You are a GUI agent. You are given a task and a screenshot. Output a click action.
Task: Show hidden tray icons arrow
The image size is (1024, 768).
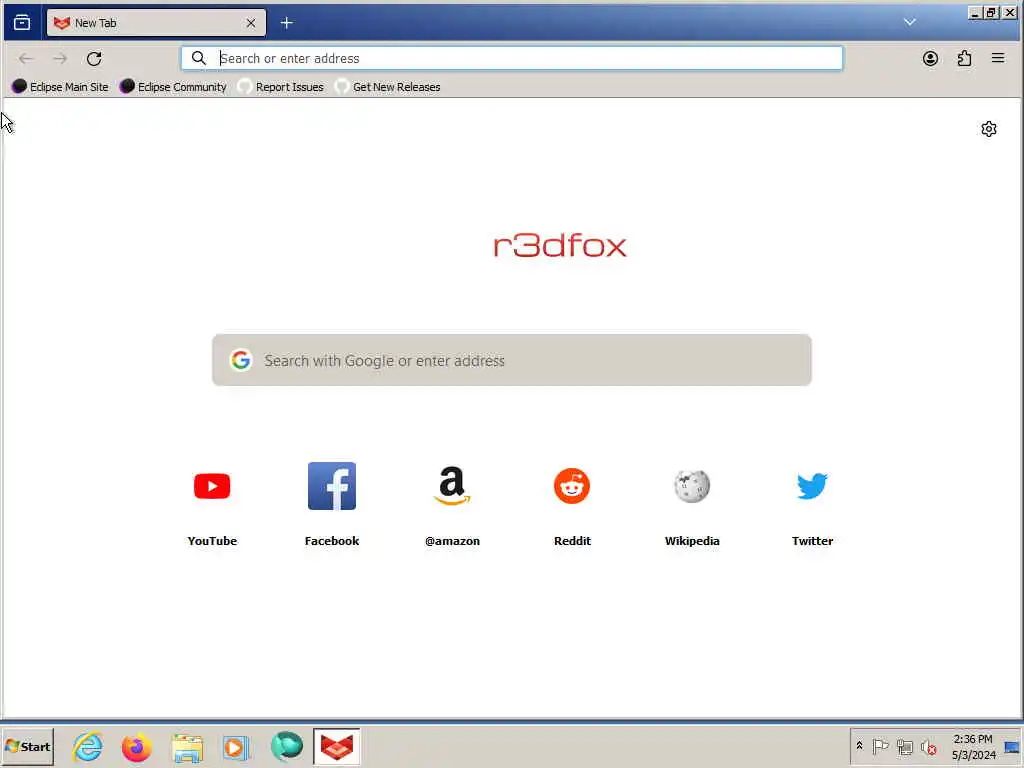[x=859, y=746]
